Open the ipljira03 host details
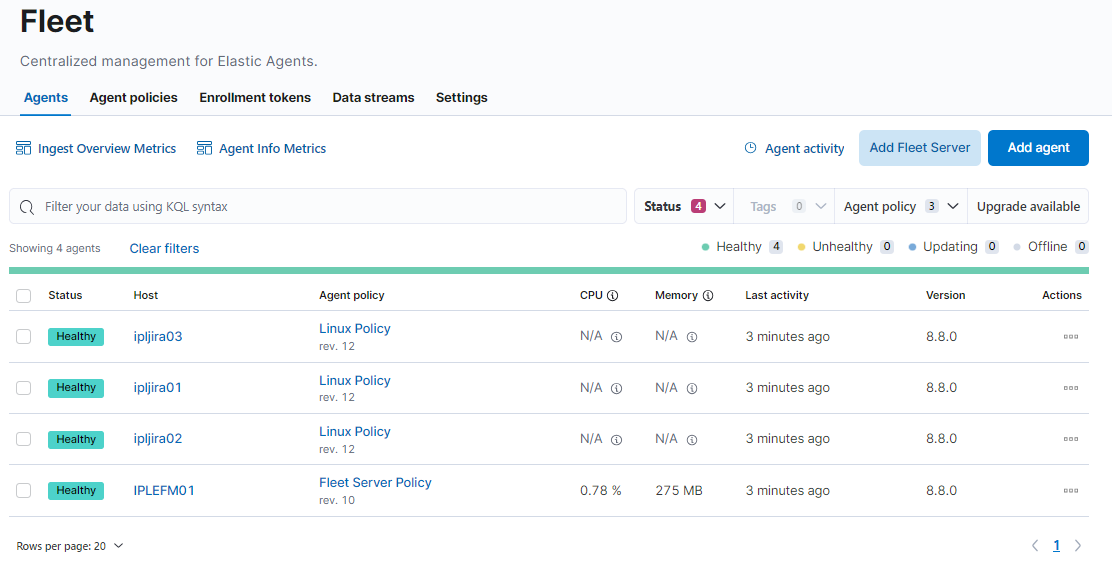This screenshot has height=579, width=1112. 158,336
